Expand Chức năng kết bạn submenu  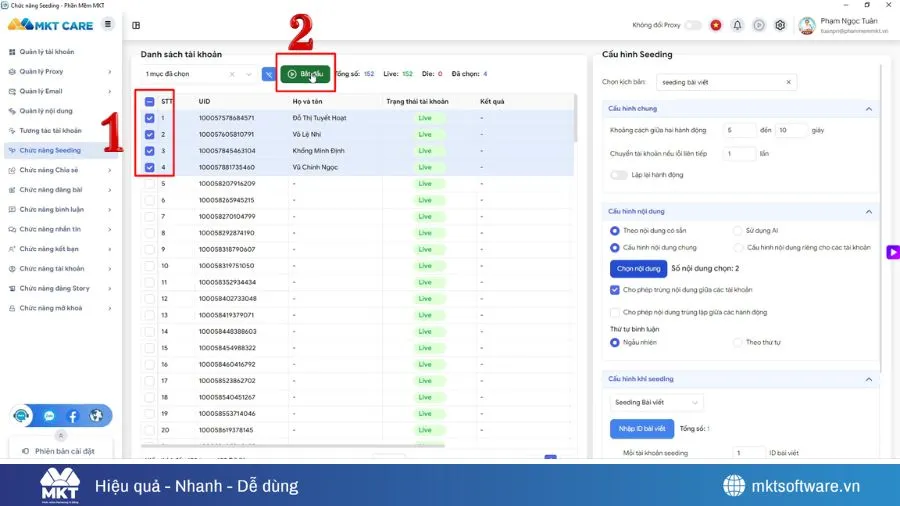[x=110, y=249]
